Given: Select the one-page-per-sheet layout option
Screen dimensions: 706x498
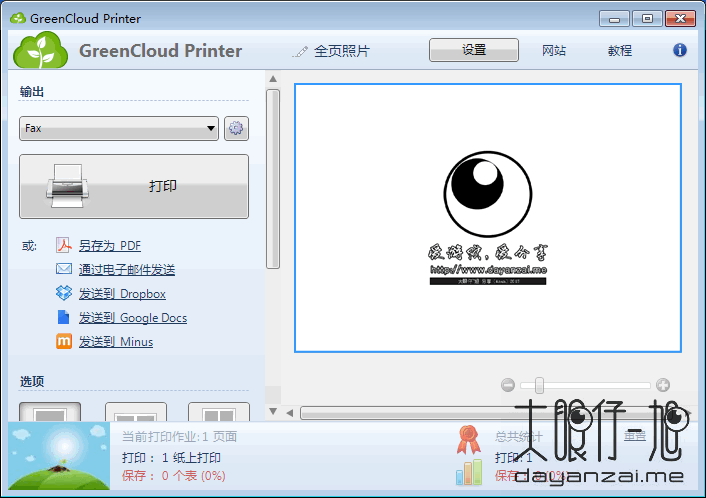Looking at the screenshot, I should point(50,412).
